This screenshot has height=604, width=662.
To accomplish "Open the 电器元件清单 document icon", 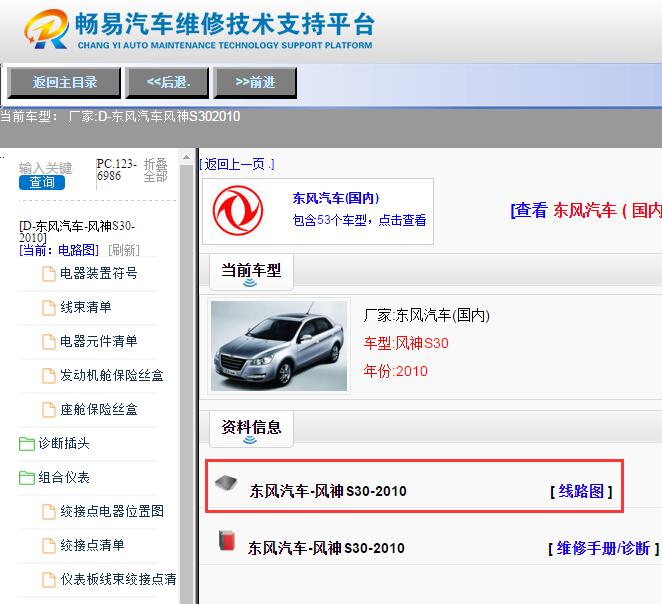I will [x=49, y=341].
